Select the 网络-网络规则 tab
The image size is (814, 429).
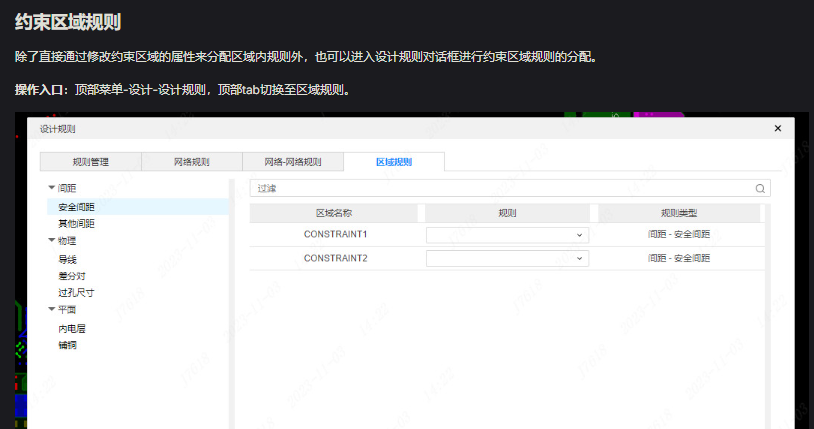pyautogui.click(x=293, y=162)
